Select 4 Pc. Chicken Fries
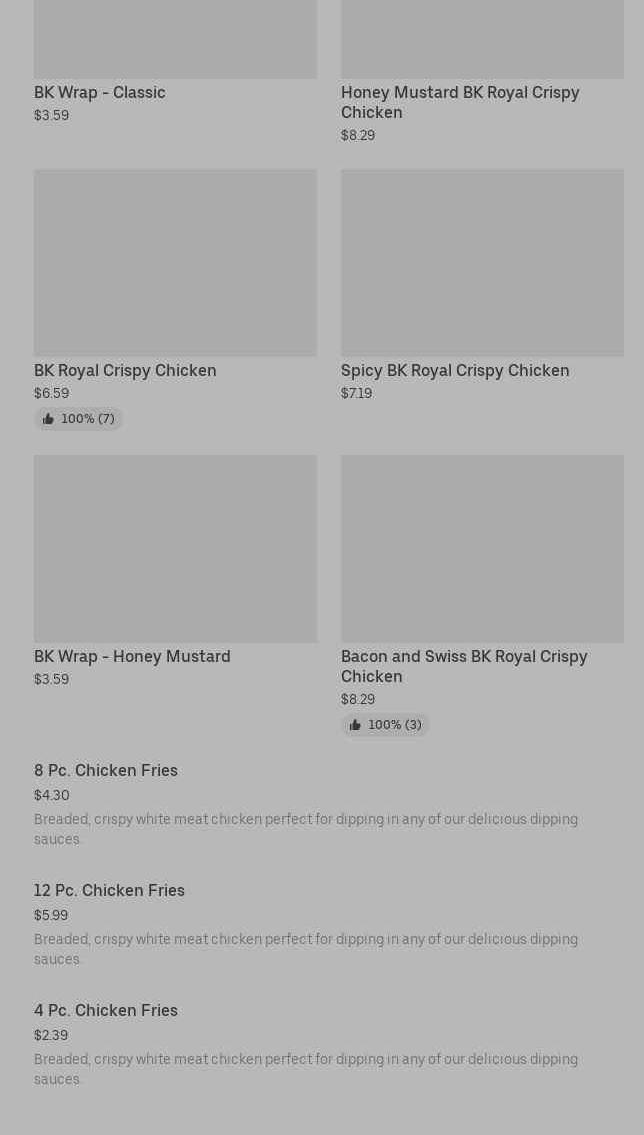This screenshot has width=644, height=1135. click(x=106, y=1011)
